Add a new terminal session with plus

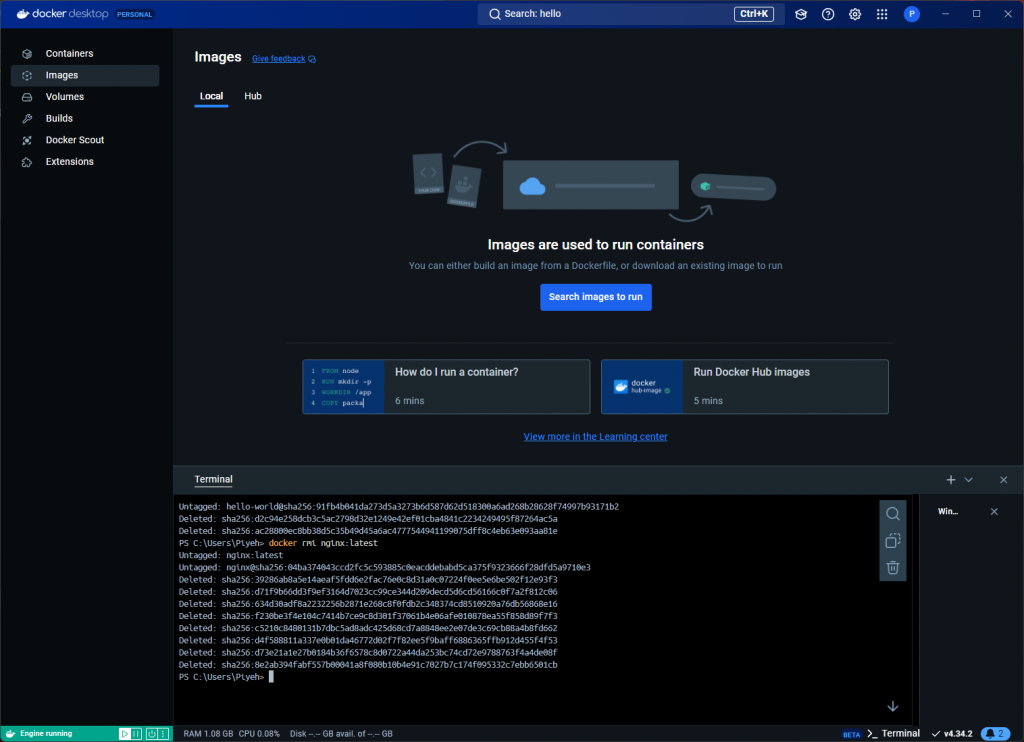pyautogui.click(x=950, y=479)
